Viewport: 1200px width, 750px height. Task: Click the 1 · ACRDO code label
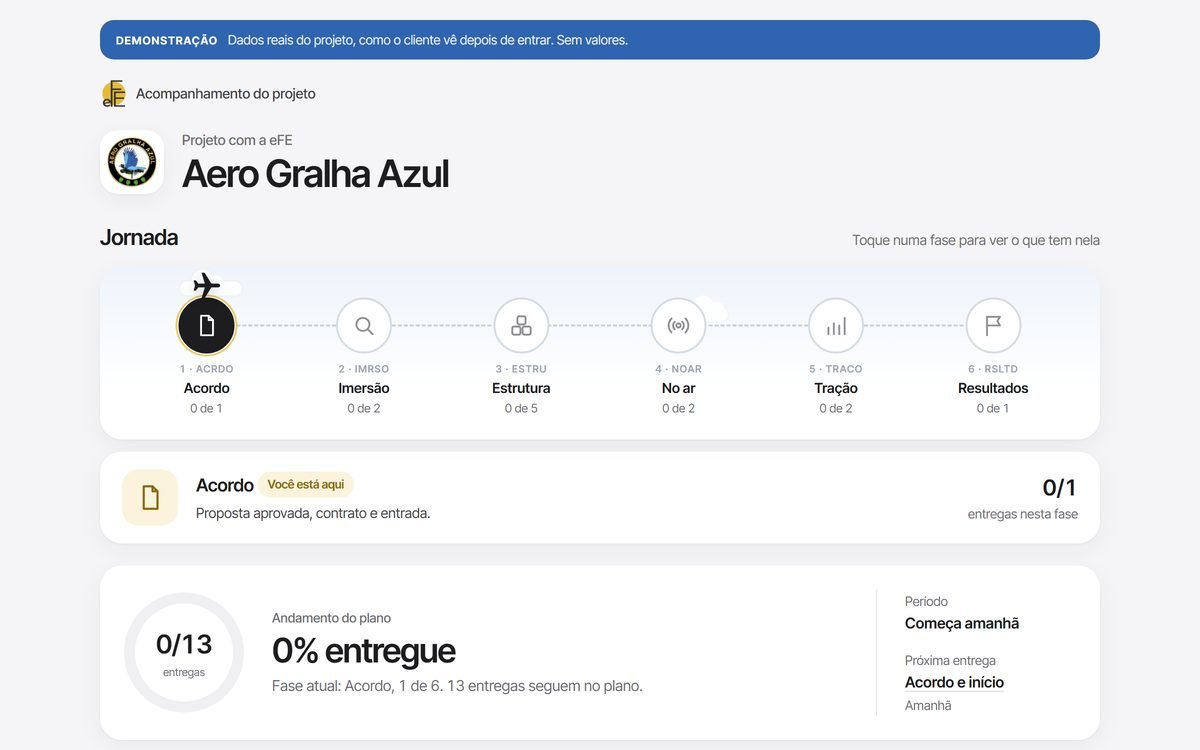[206, 369]
